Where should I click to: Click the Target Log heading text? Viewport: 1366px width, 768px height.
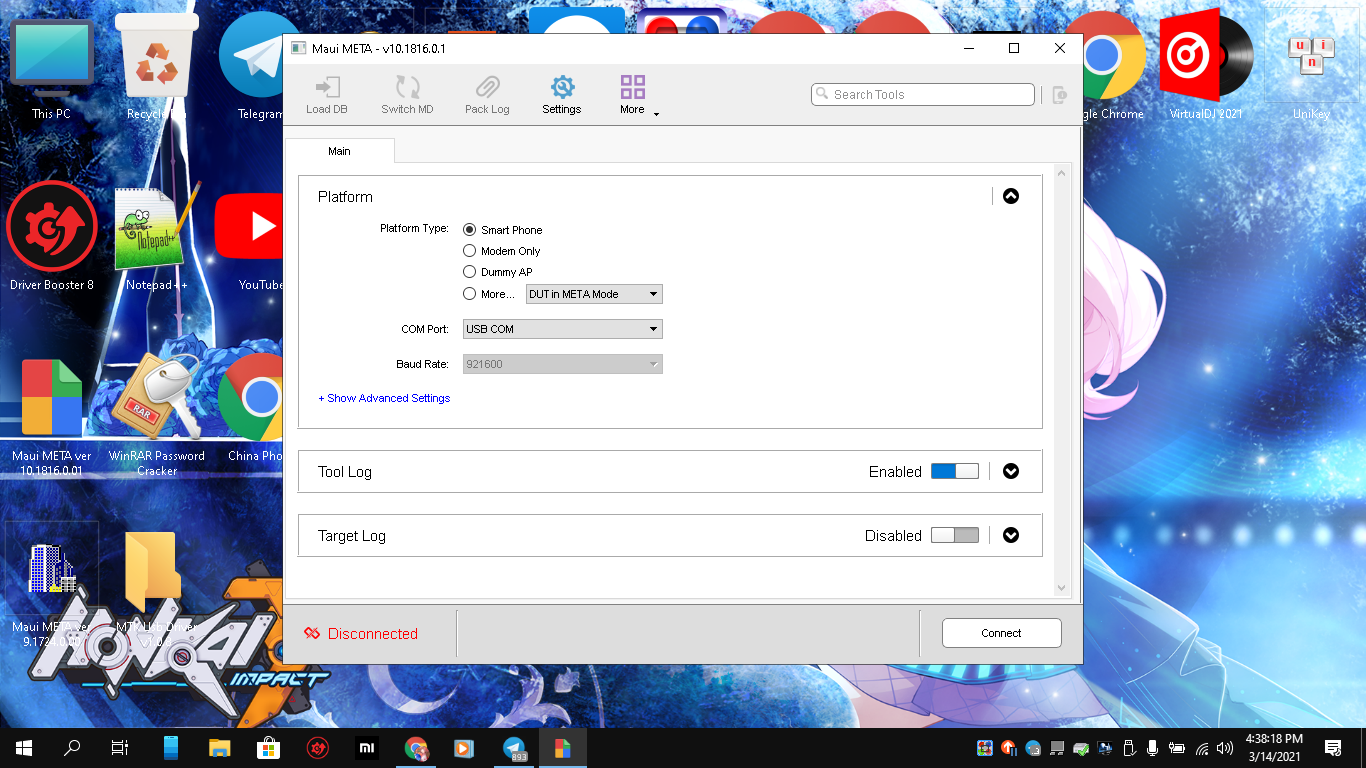[x=352, y=536]
